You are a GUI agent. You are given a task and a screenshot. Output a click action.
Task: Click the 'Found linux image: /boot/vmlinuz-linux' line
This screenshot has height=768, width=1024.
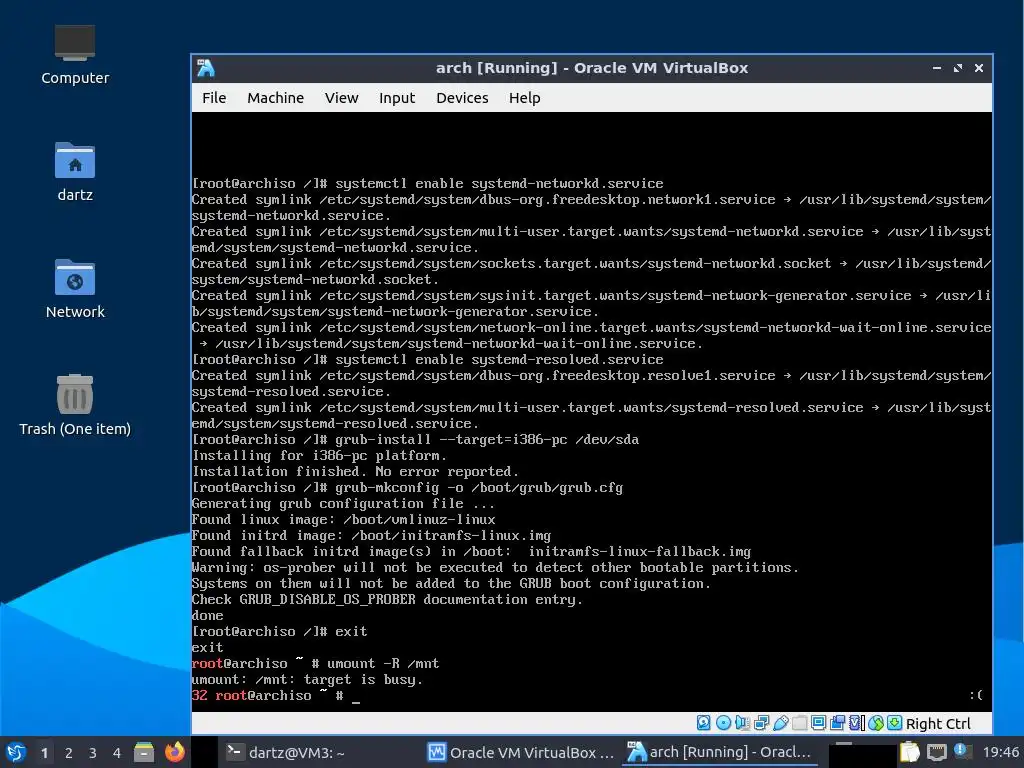343,520
